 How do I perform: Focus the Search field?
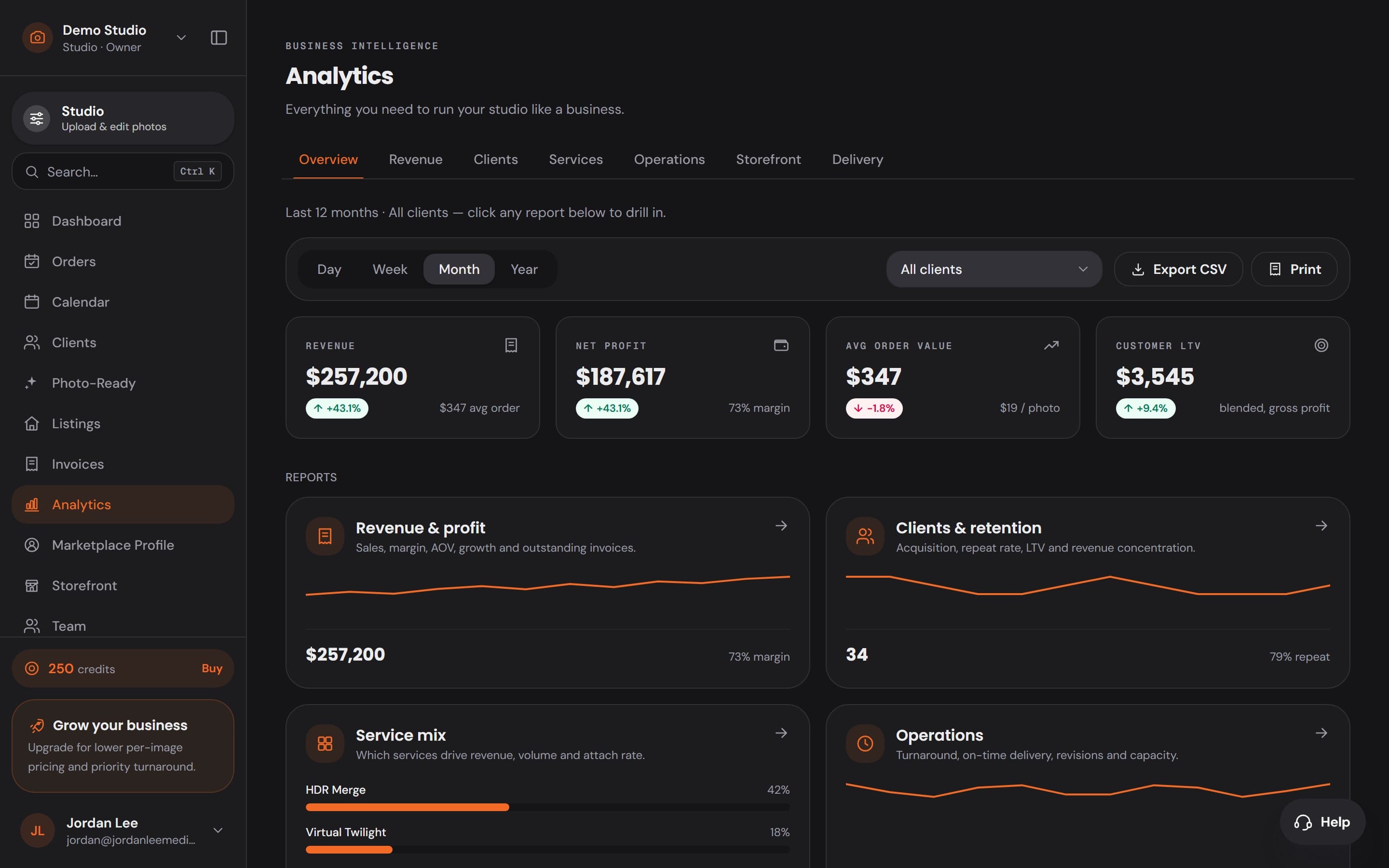pos(123,171)
